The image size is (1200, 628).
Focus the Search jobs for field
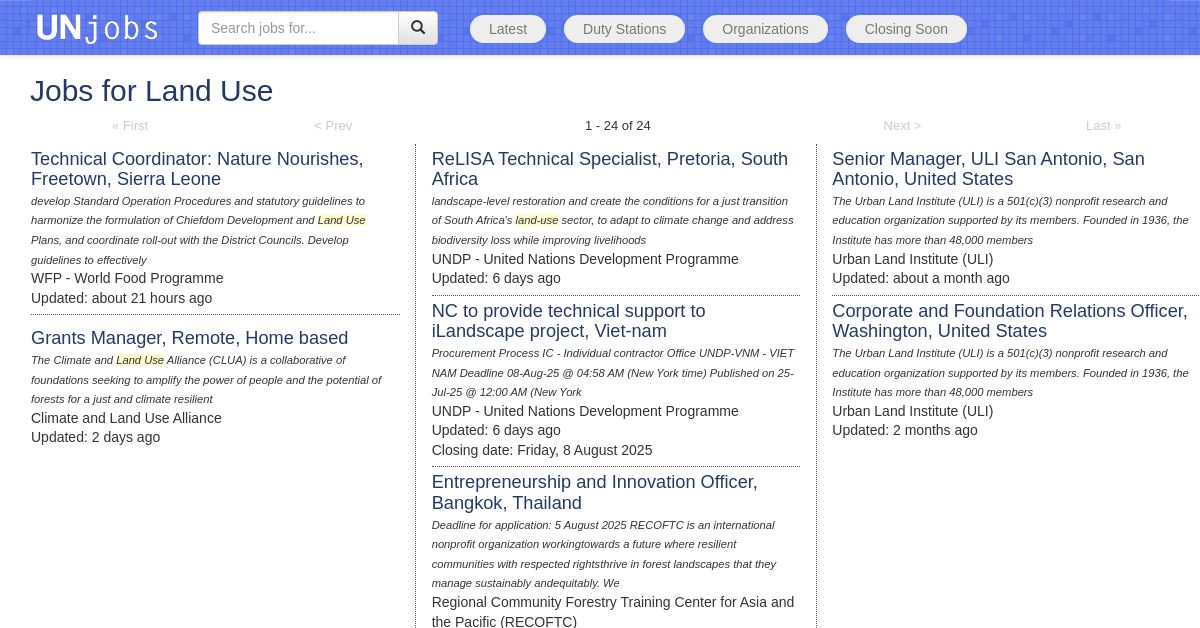(298, 28)
